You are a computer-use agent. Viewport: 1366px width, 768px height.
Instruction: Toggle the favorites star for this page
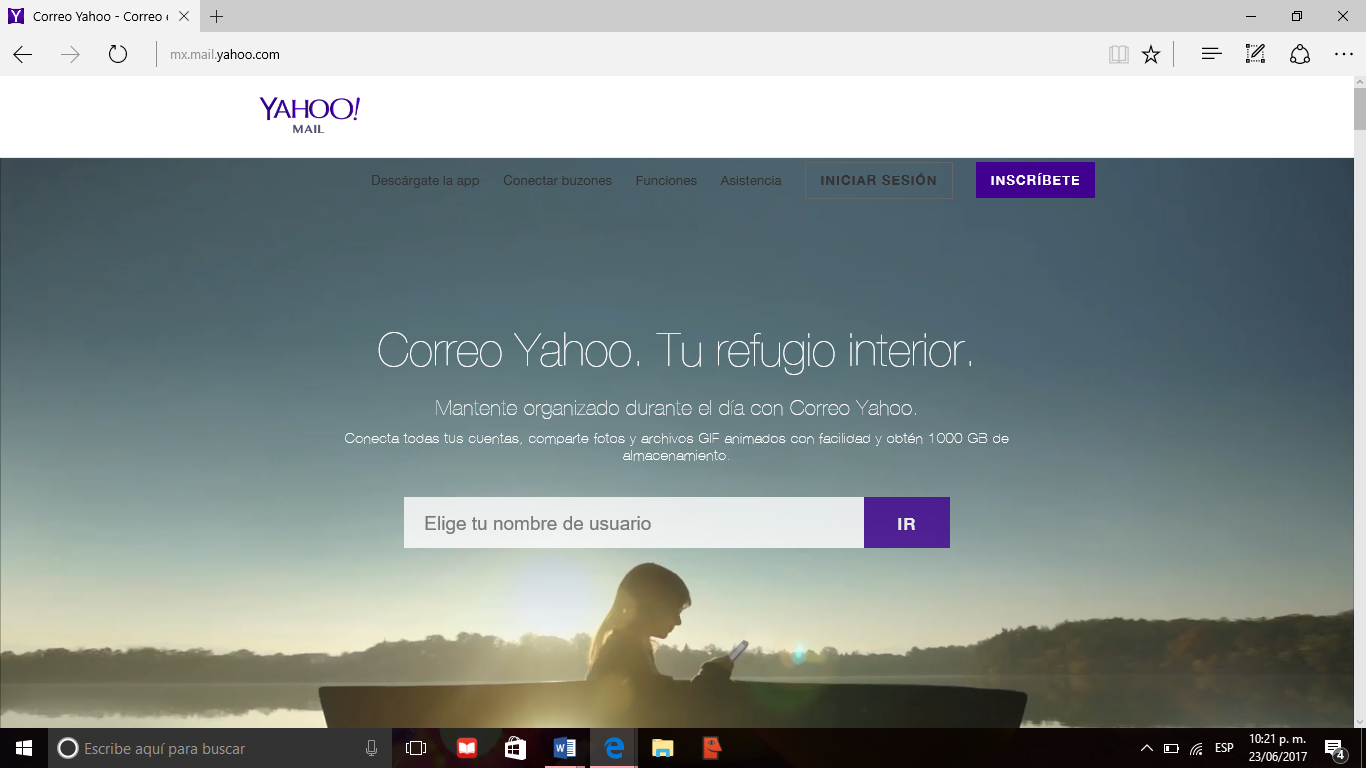click(x=1152, y=54)
